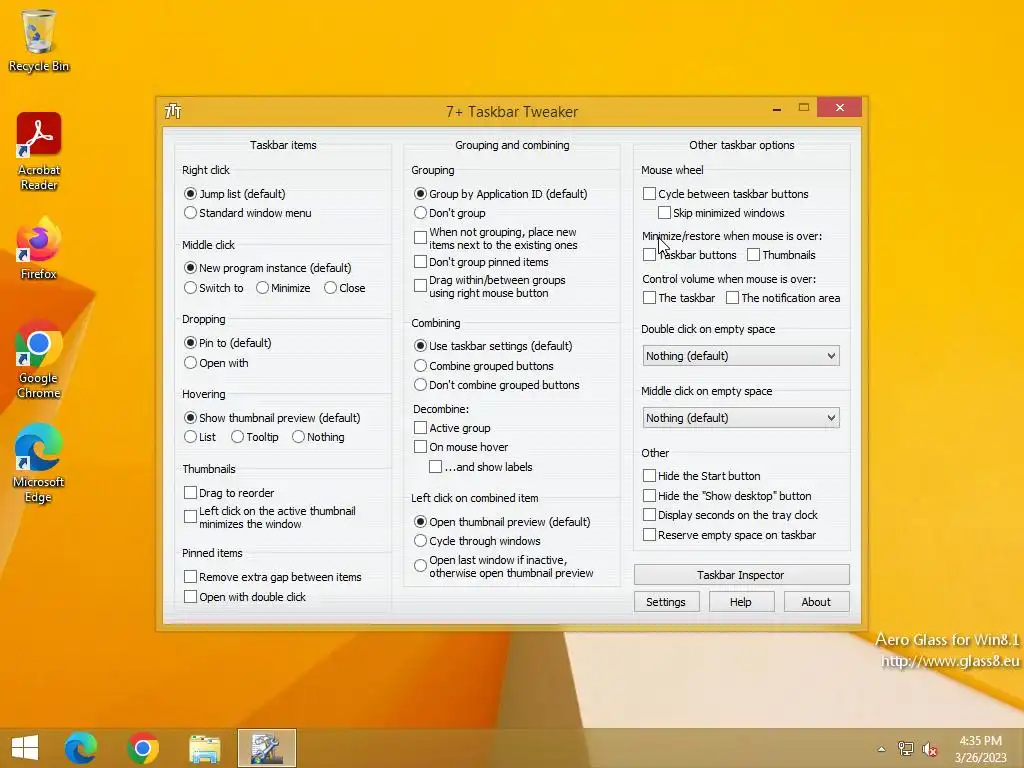Image resolution: width=1024 pixels, height=768 pixels.
Task: Open the tray clock showing 4:35 PM
Action: click(980, 749)
